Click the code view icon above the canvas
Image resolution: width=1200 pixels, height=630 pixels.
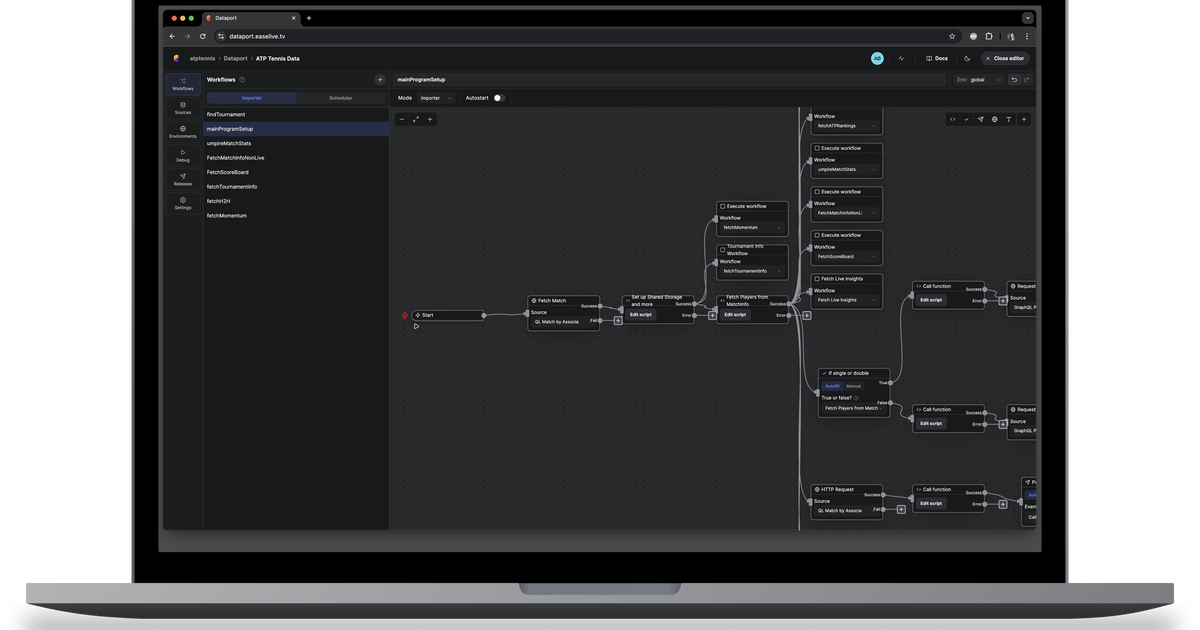click(x=953, y=119)
